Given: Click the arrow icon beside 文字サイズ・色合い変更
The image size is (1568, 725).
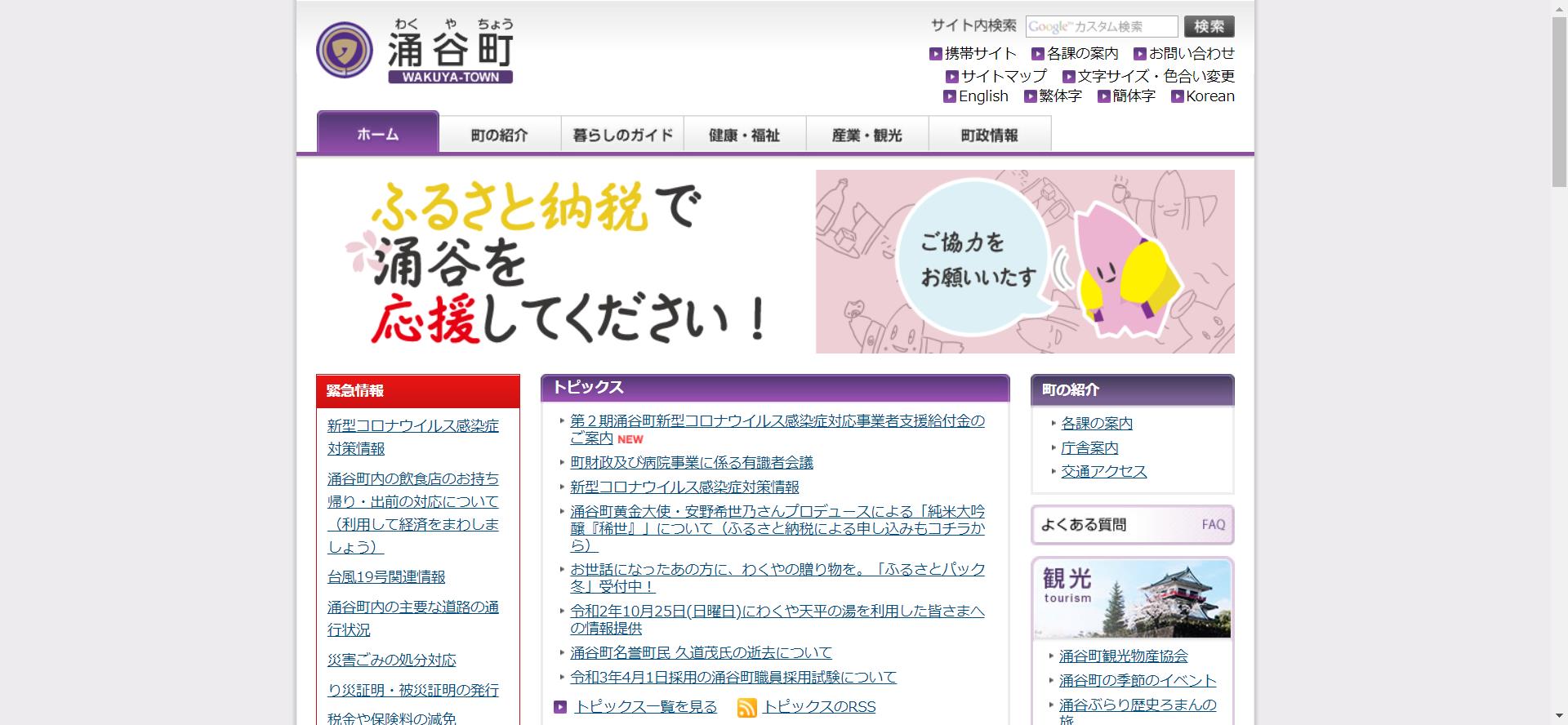Looking at the screenshot, I should [x=1068, y=77].
